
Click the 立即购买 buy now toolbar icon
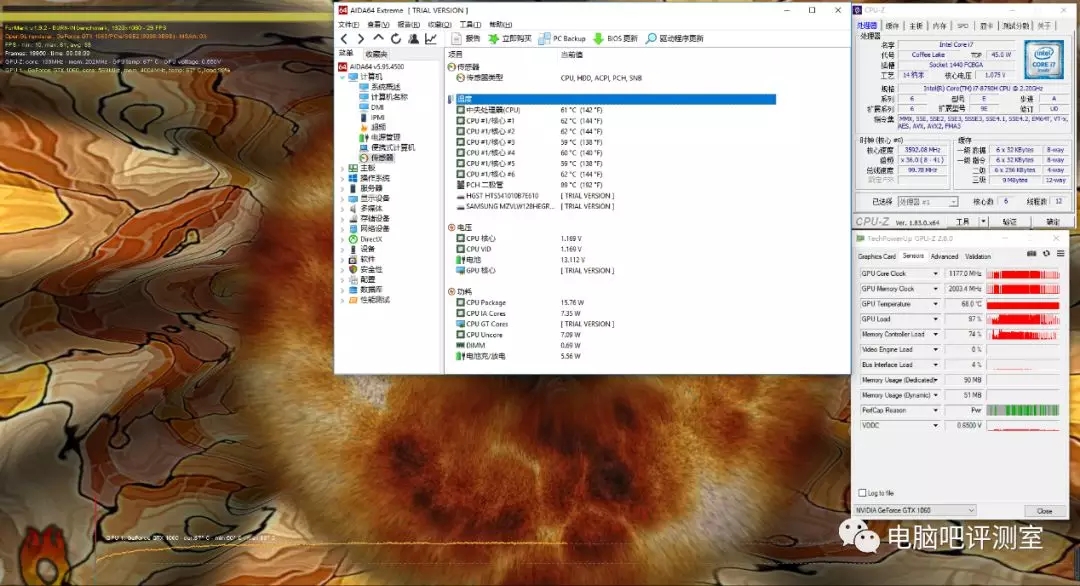coord(510,39)
